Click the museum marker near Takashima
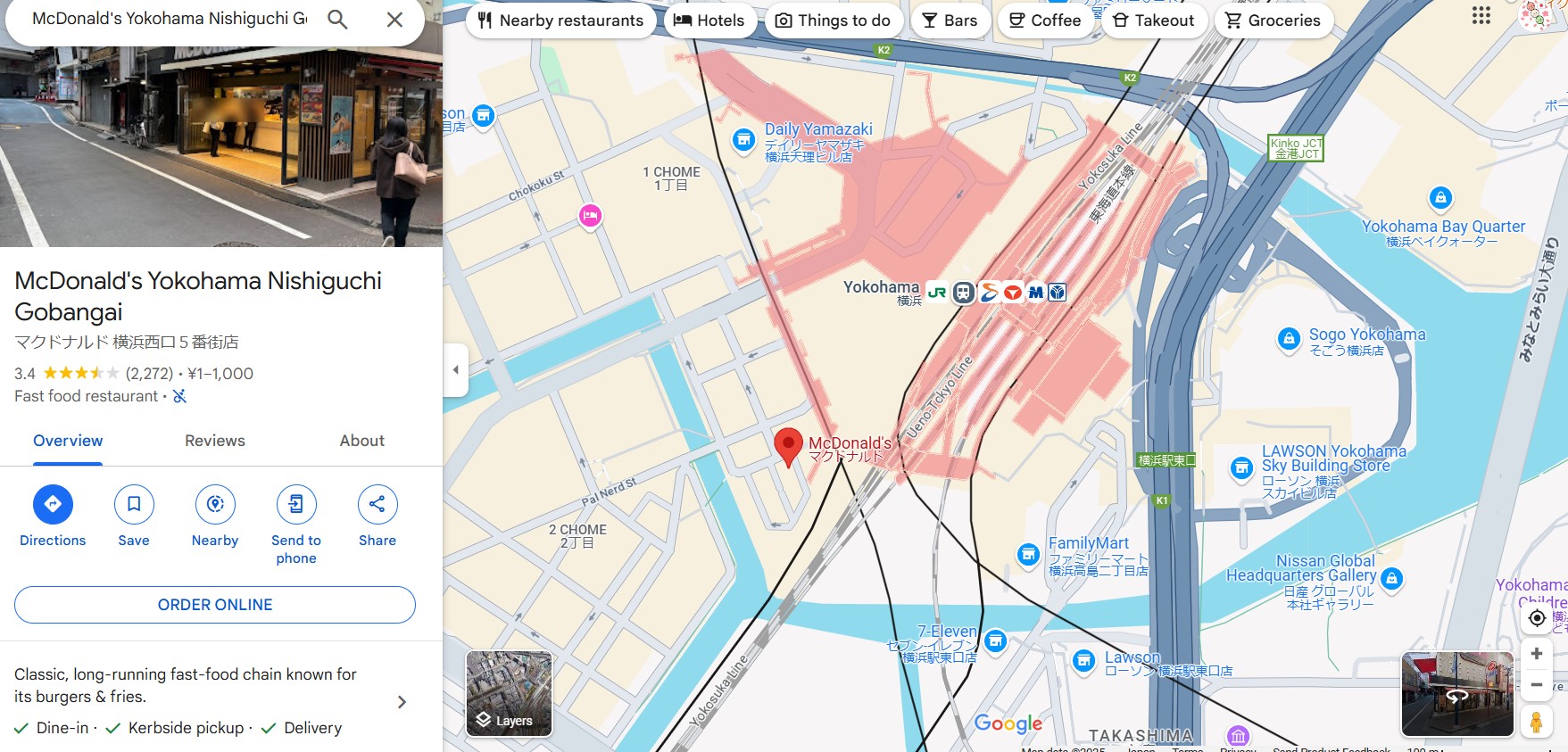1568x752 pixels. tap(1238, 736)
